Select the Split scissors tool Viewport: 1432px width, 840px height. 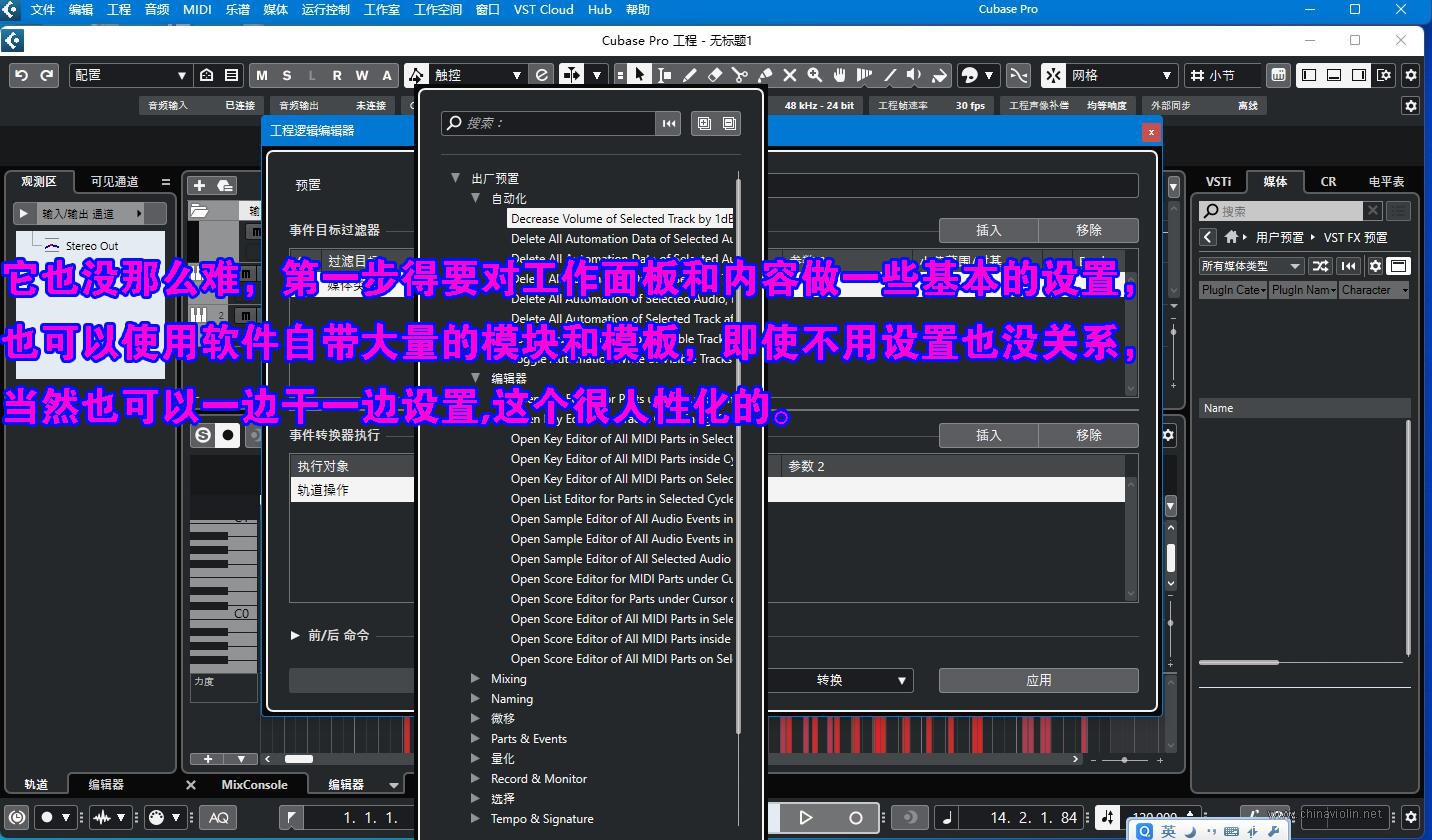[x=740, y=75]
